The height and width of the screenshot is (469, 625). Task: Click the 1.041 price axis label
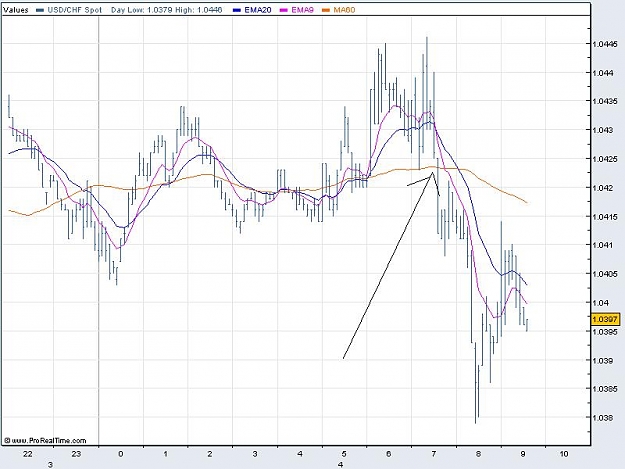pos(603,245)
